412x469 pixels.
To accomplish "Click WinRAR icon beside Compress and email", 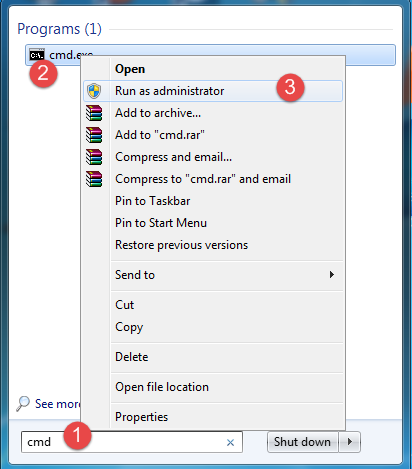I will point(94,157).
